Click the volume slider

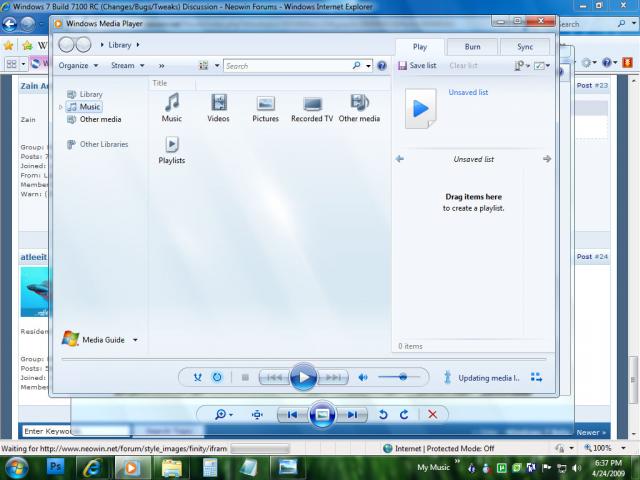tap(397, 377)
